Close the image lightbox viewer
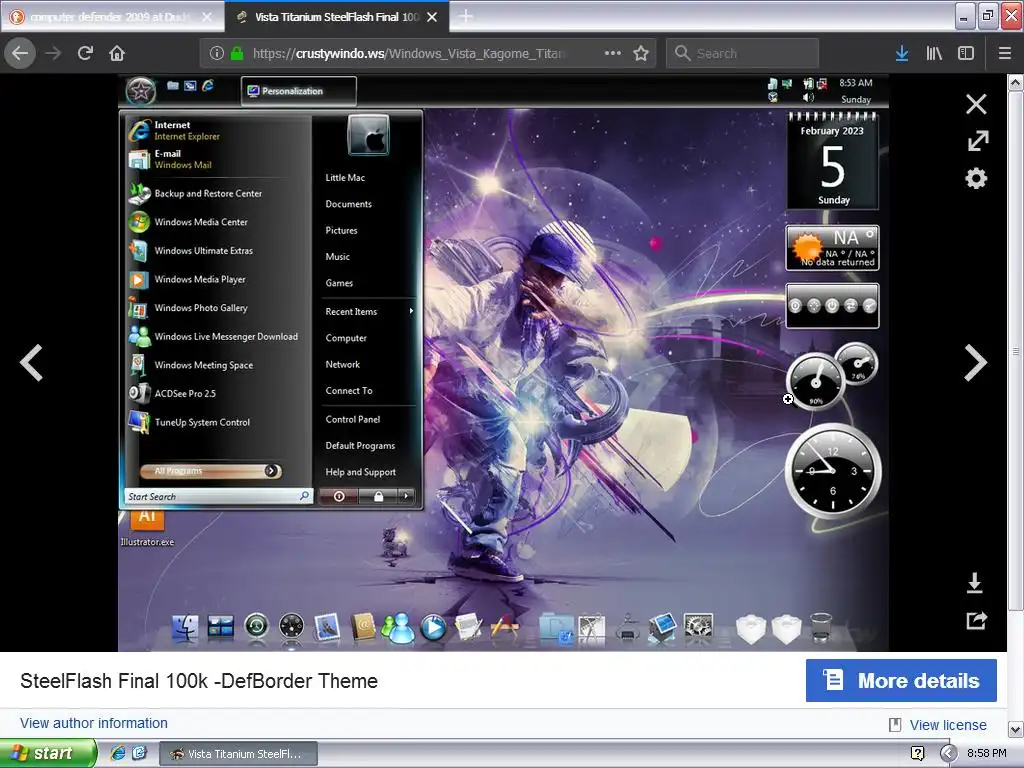Screen dimensions: 1024x768 [x=976, y=104]
